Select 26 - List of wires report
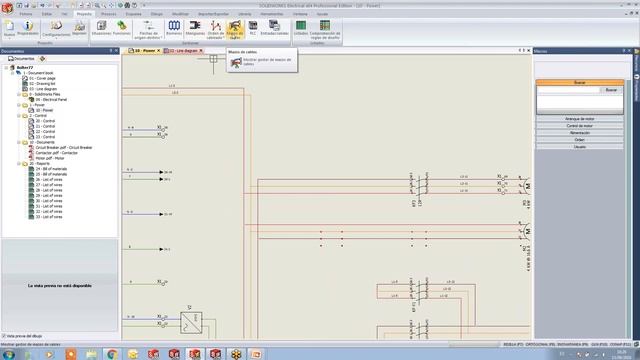Image resolution: width=640 pixels, height=360 pixels. point(49,180)
